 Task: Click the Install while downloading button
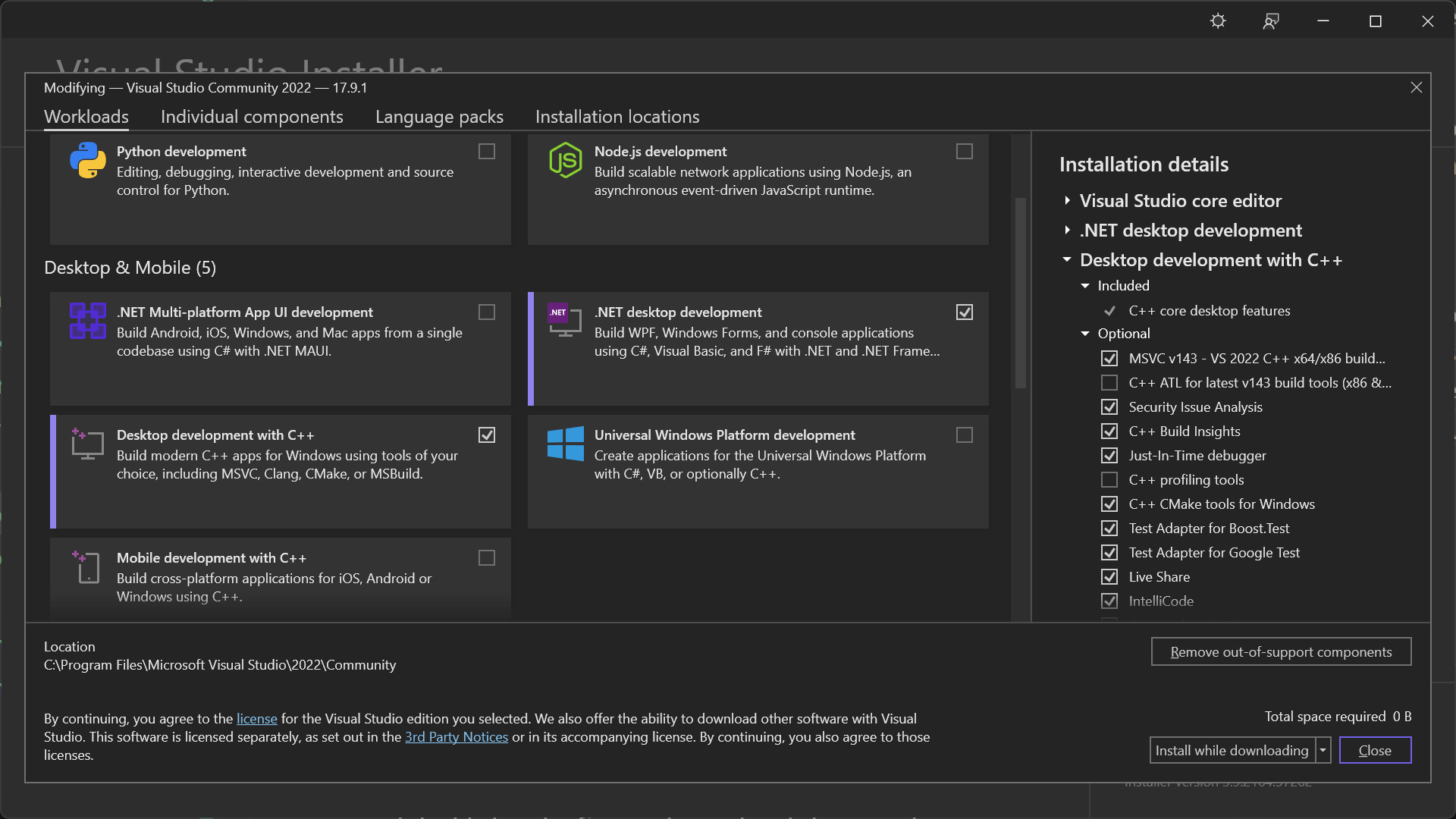1232,751
